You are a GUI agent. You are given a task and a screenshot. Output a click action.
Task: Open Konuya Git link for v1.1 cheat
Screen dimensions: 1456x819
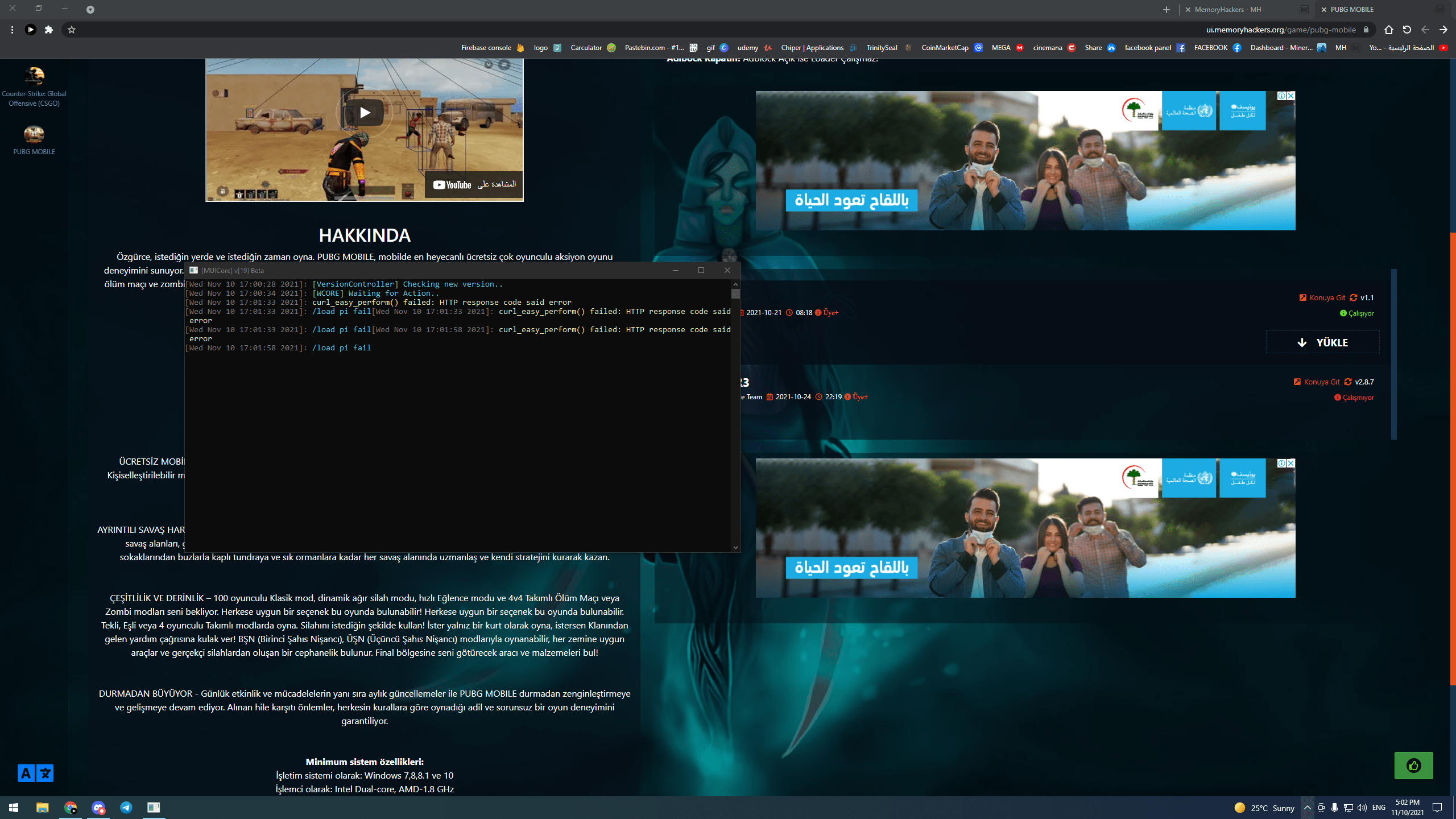click(1323, 297)
